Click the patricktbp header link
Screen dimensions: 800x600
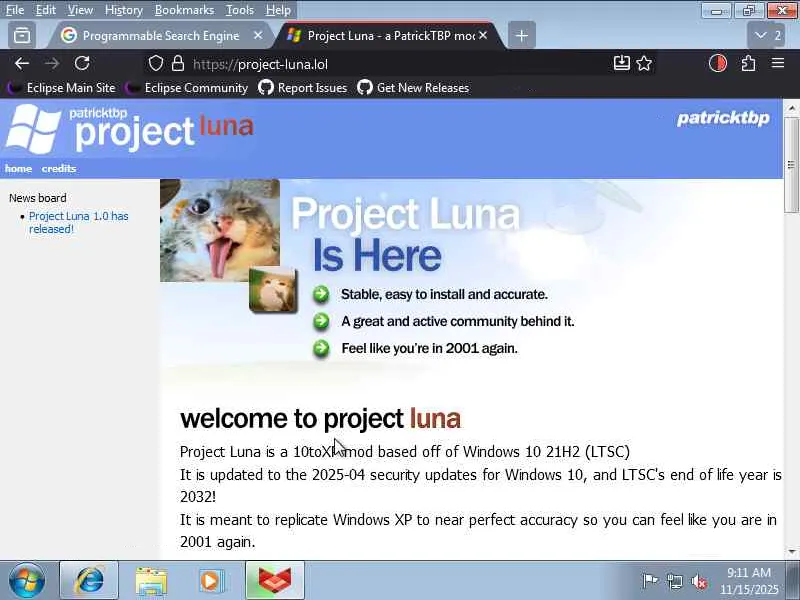(x=723, y=118)
